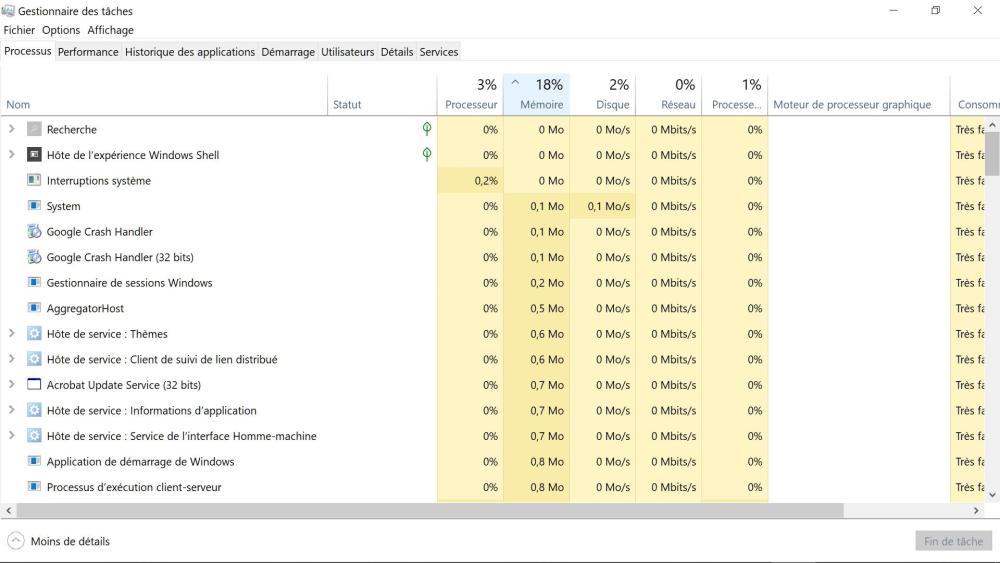Click the Google Crash Handler icon
The width and height of the screenshot is (1000, 563).
point(34,232)
